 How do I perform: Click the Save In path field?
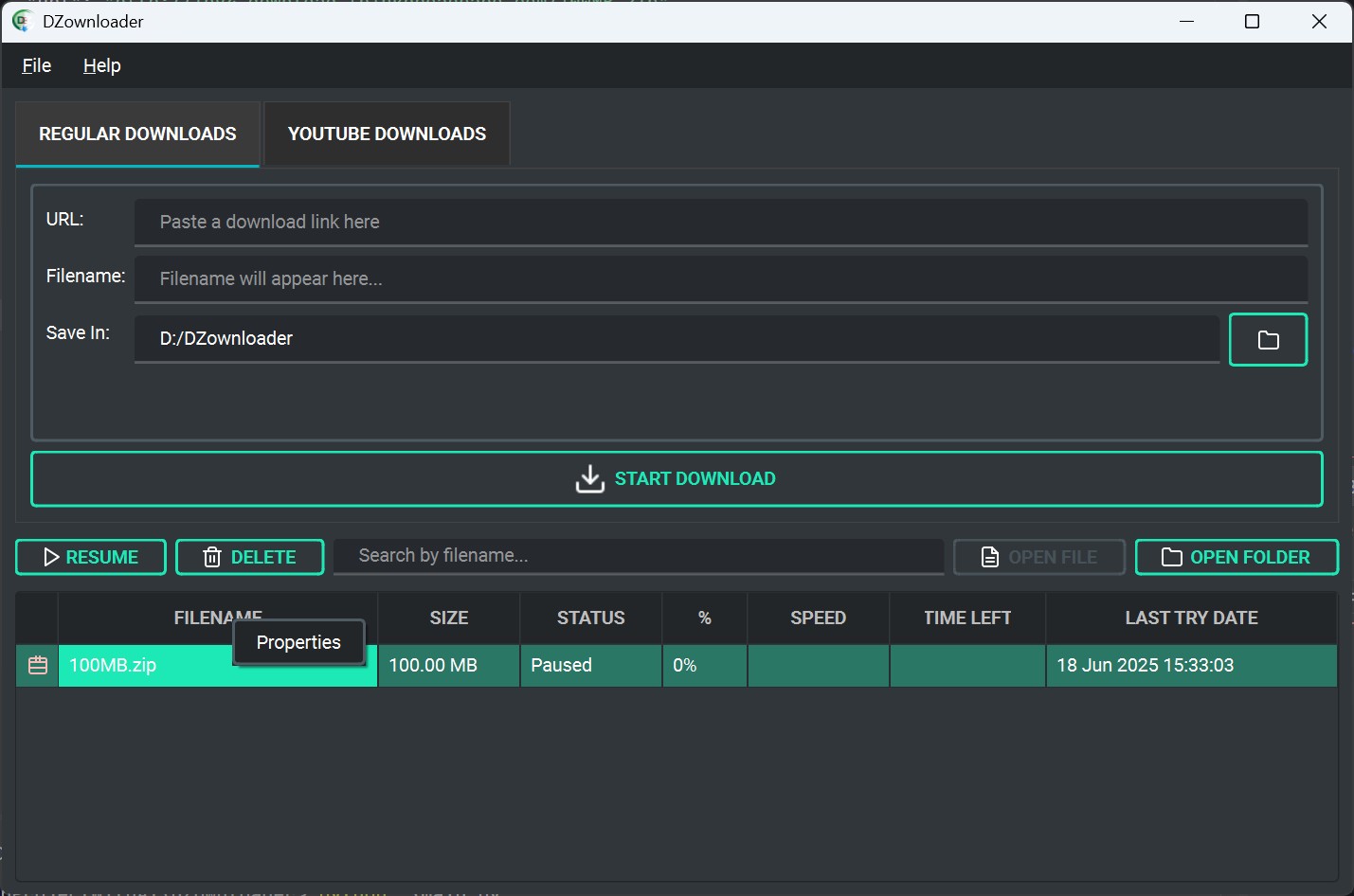point(677,338)
